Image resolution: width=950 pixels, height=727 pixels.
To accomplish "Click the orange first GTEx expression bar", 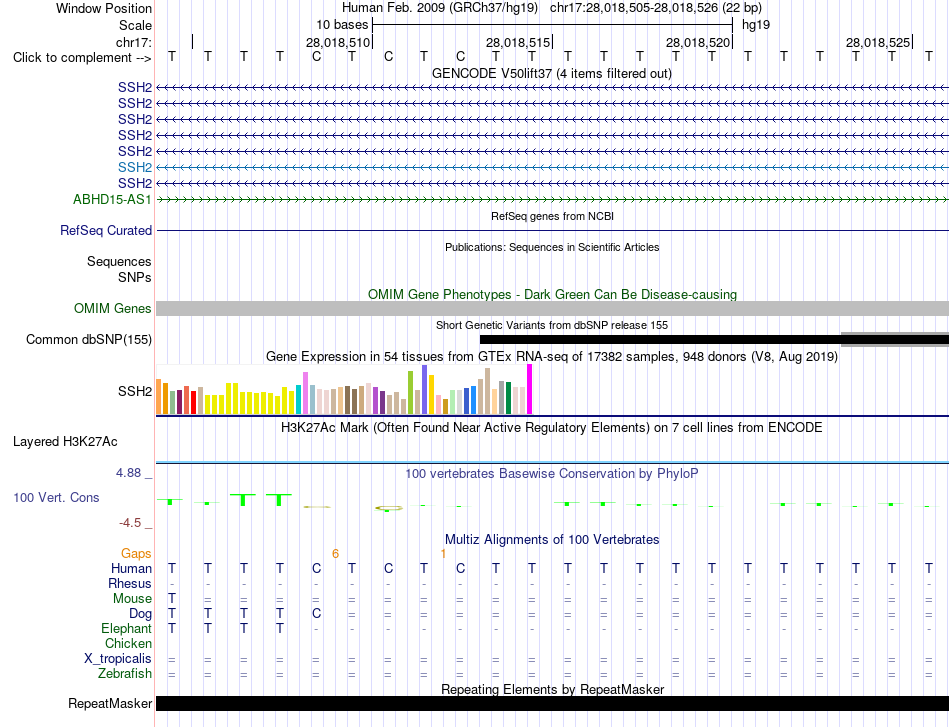I will 159,397.
